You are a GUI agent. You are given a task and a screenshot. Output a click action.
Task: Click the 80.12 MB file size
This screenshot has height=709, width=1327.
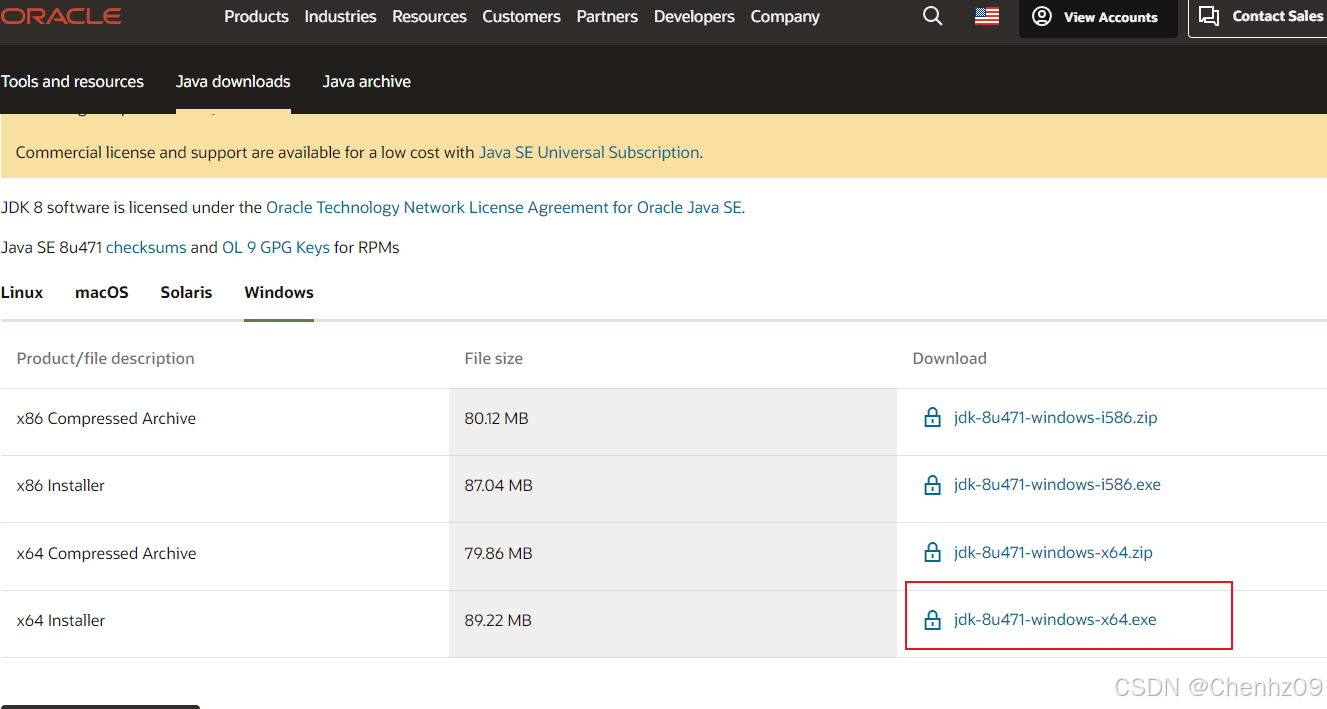(x=496, y=418)
